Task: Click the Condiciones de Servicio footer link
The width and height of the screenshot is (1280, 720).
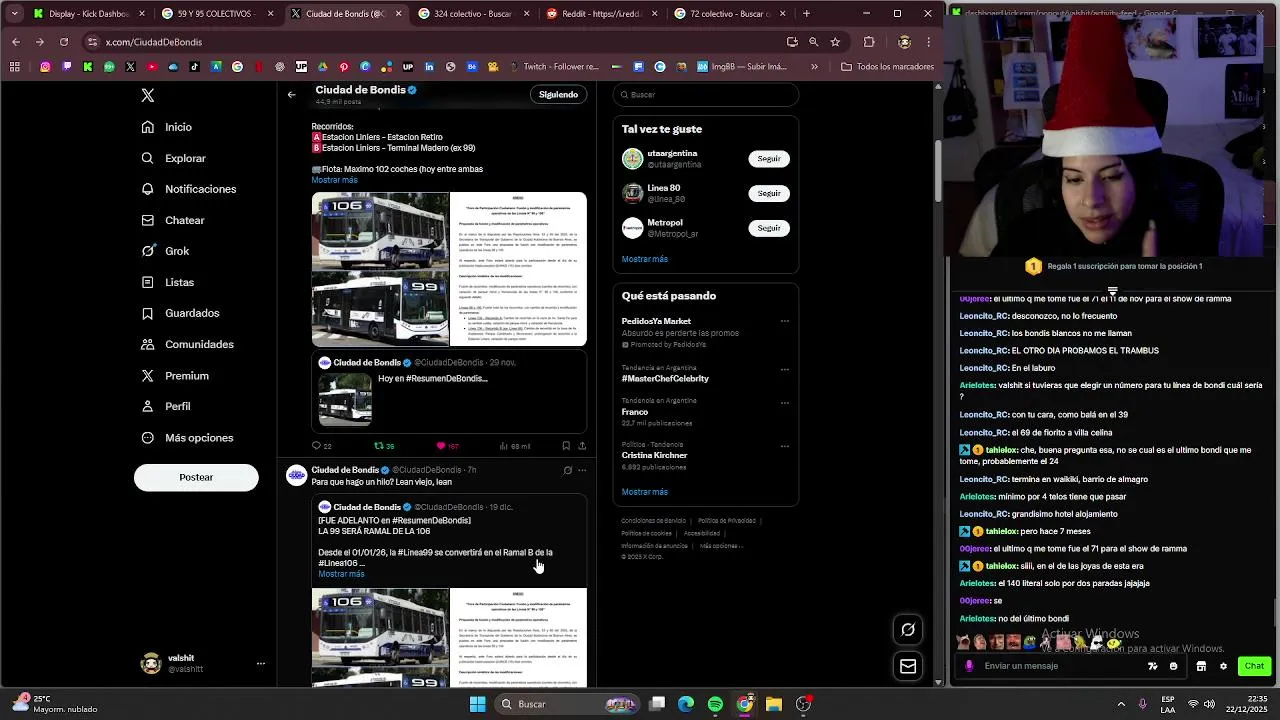Action: pyautogui.click(x=653, y=521)
